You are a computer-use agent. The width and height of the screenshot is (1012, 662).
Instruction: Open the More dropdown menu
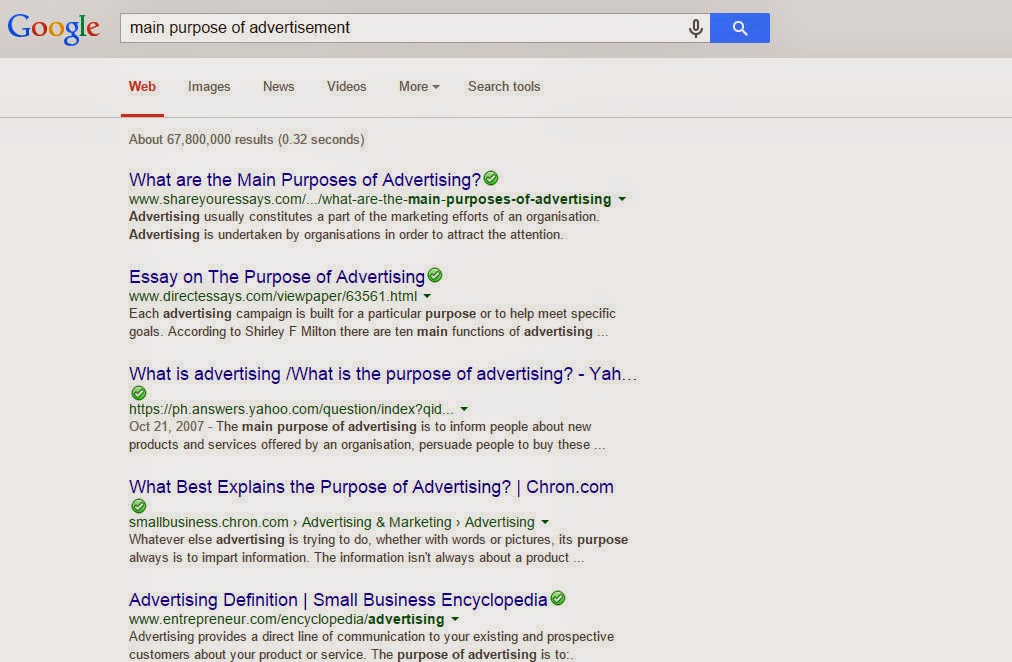tap(419, 86)
